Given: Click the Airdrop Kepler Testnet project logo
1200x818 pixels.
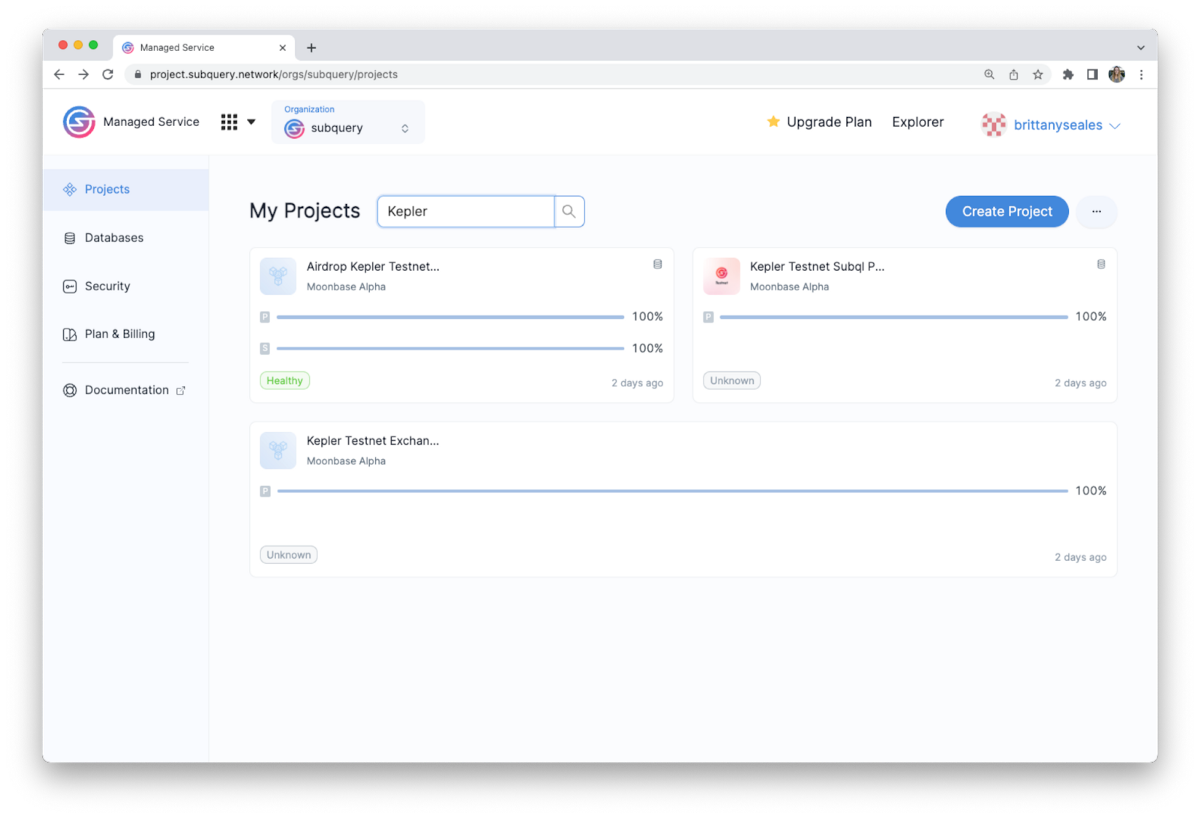Looking at the screenshot, I should [x=278, y=276].
